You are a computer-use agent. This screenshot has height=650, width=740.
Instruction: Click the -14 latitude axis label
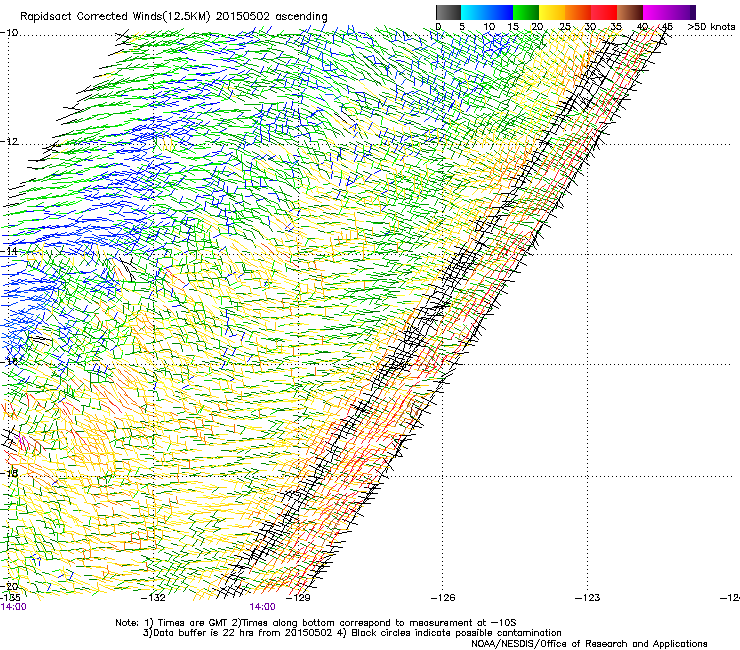pyautogui.click(x=9, y=251)
